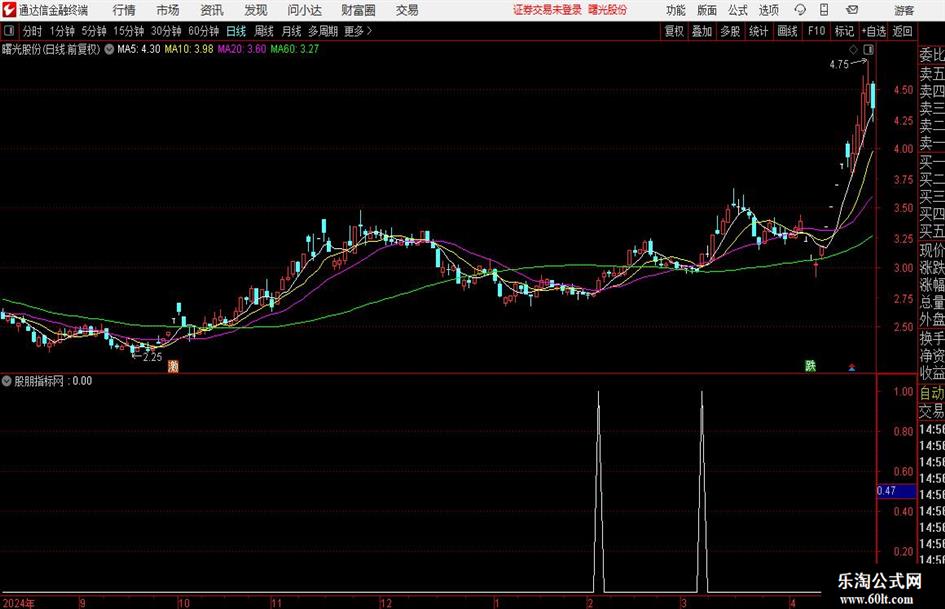The height and width of the screenshot is (609, 945).
Task: Open the 发现 menu
Action: [x=256, y=10]
